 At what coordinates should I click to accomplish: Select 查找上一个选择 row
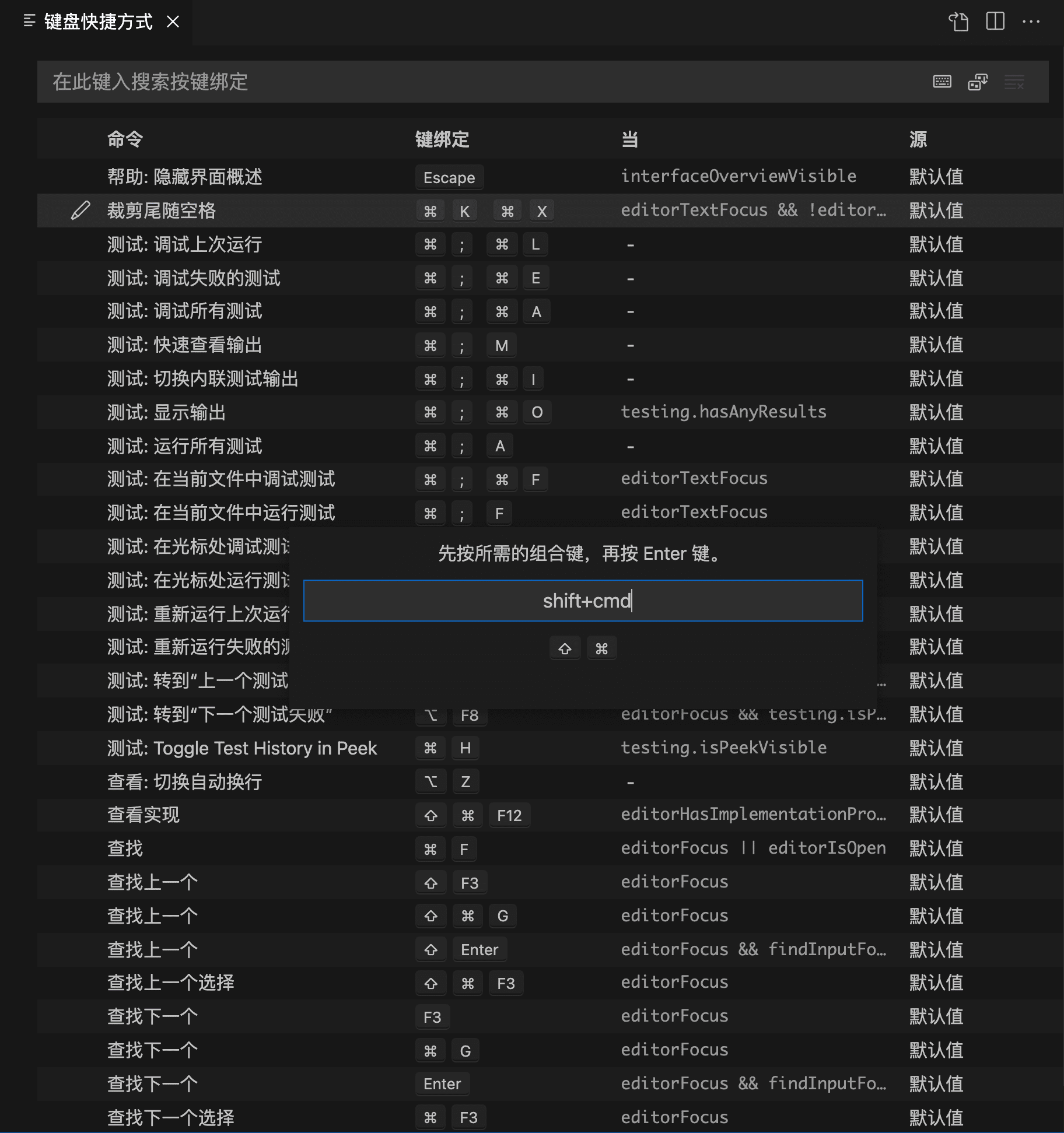point(549,983)
